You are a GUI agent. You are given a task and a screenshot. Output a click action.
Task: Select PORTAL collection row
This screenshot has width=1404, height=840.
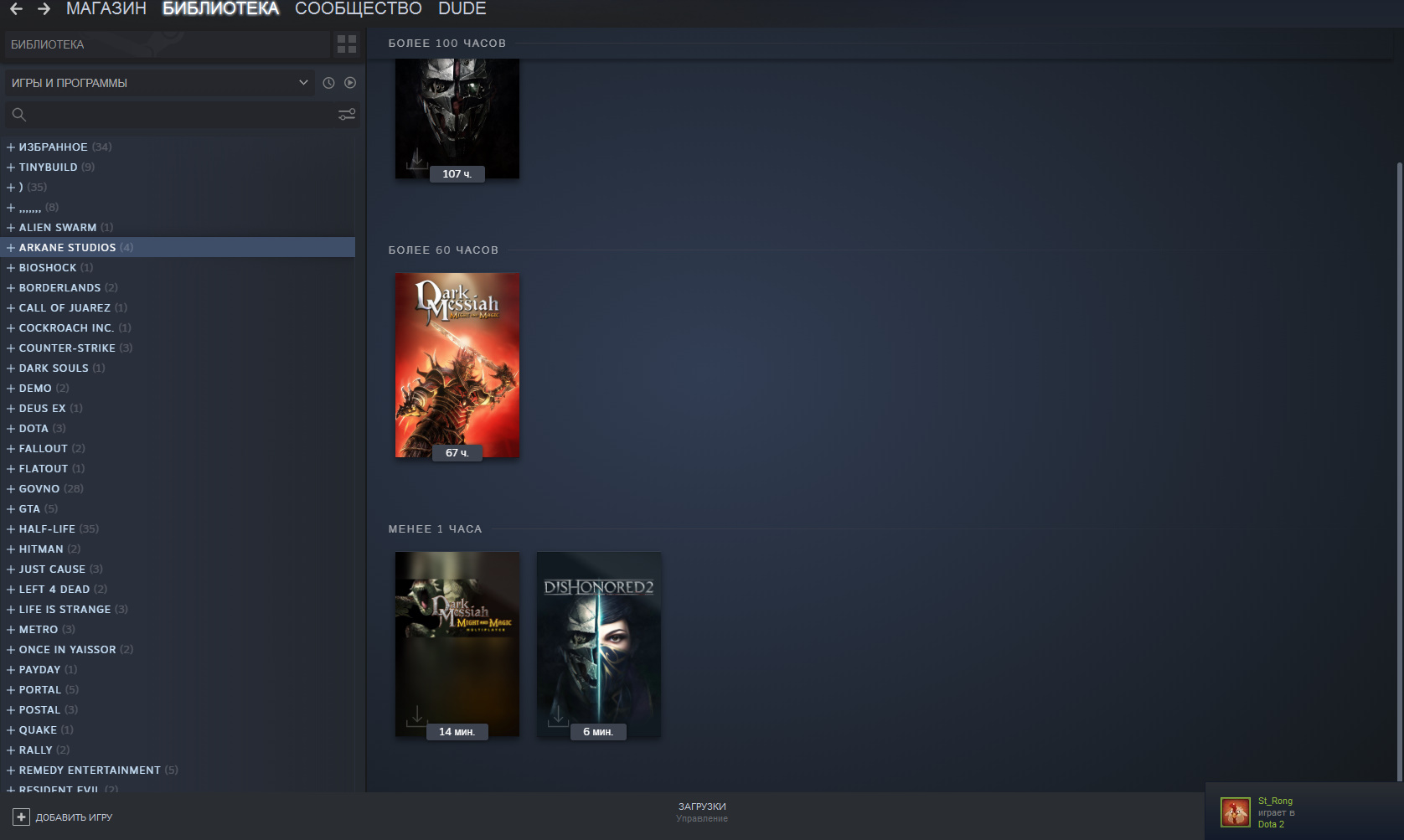[x=178, y=690]
